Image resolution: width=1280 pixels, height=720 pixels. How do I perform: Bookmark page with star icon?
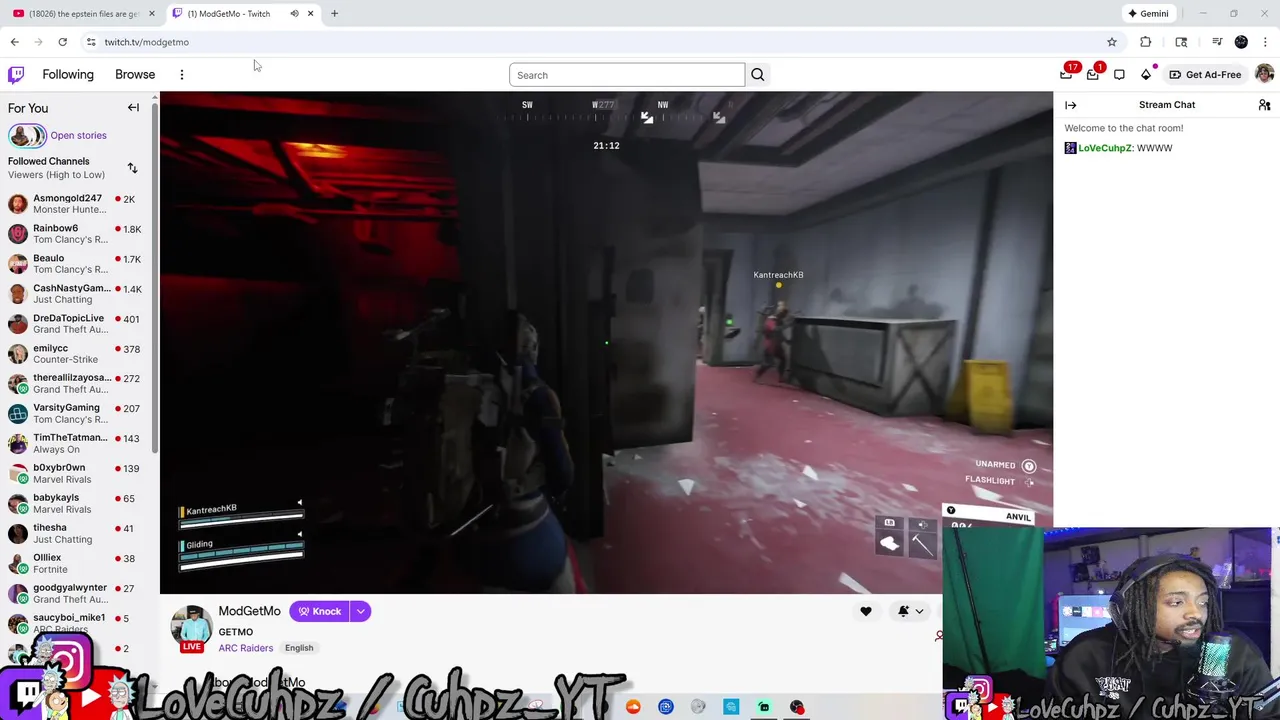(x=1112, y=42)
